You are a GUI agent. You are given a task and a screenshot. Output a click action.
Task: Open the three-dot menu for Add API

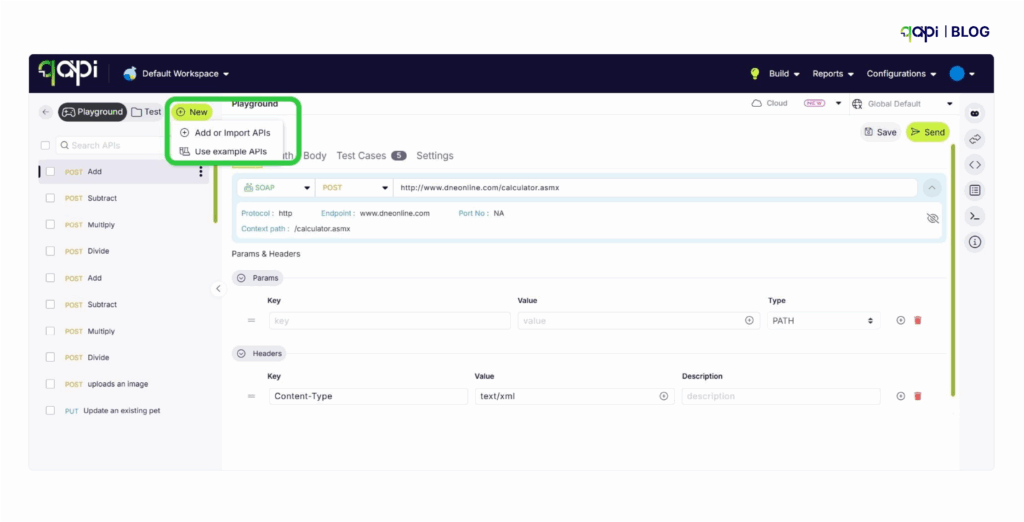click(x=201, y=172)
